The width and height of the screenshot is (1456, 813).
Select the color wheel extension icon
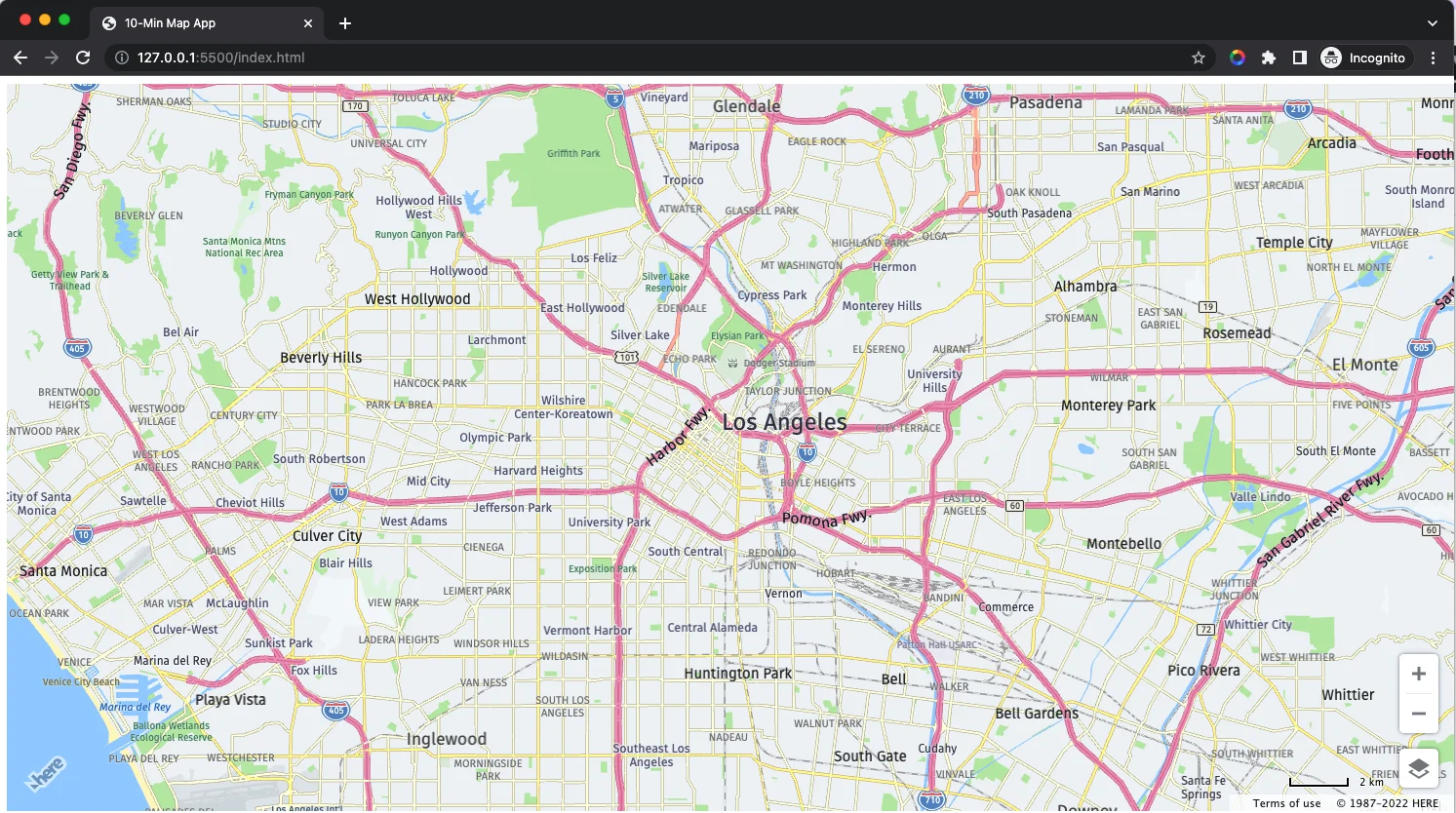[x=1238, y=58]
